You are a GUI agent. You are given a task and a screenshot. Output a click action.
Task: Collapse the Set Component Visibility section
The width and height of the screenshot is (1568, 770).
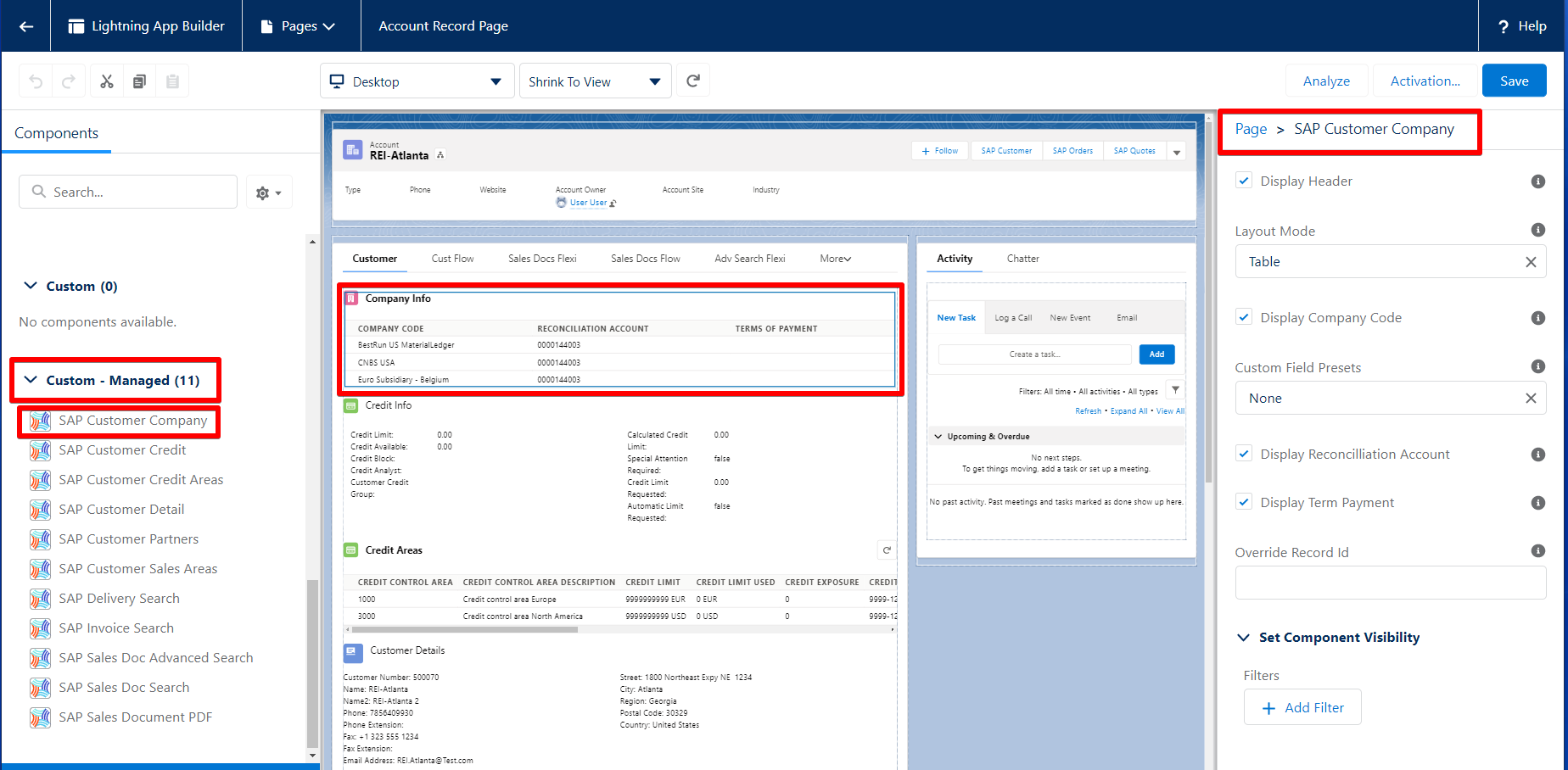point(1244,638)
